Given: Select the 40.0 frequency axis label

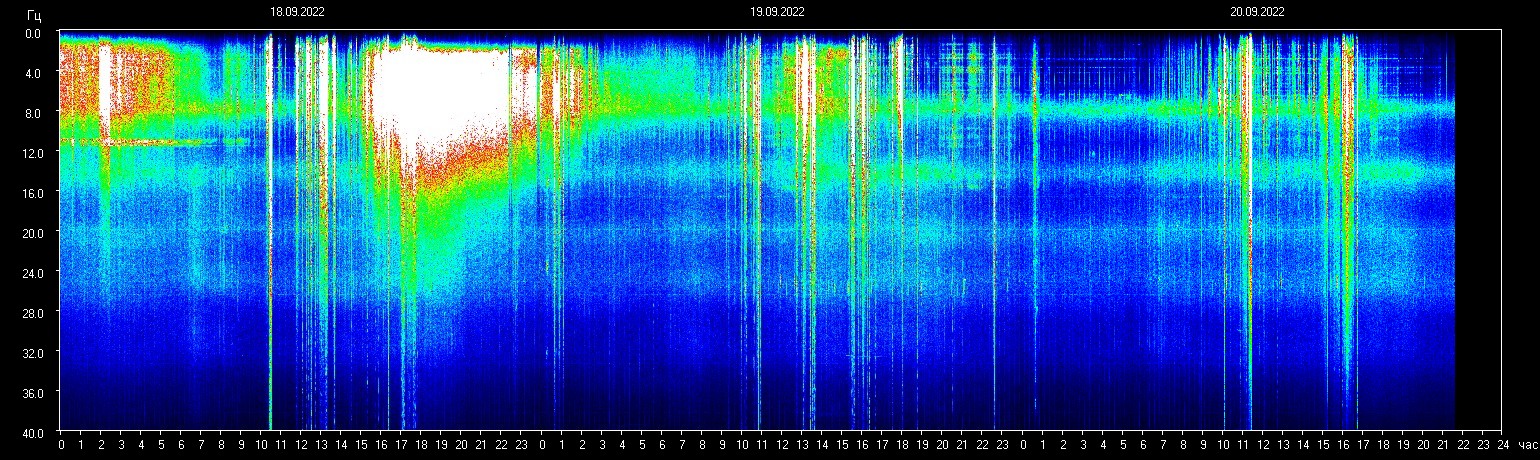Looking at the screenshot, I should (x=31, y=432).
